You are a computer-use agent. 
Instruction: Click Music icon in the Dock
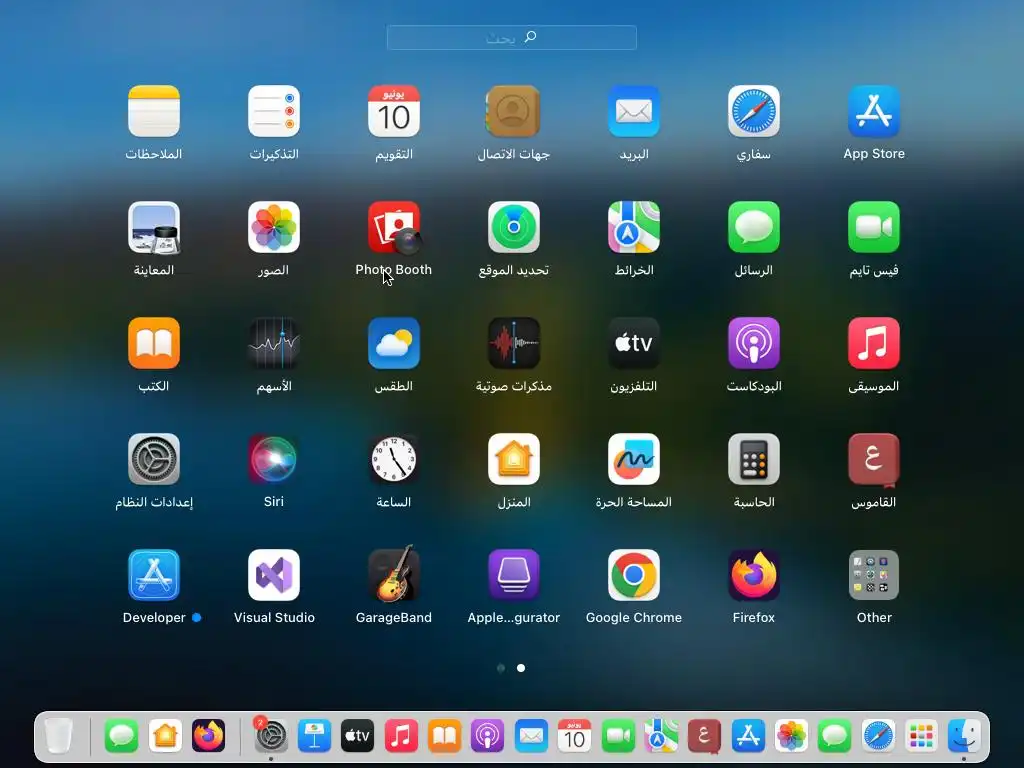(x=401, y=736)
